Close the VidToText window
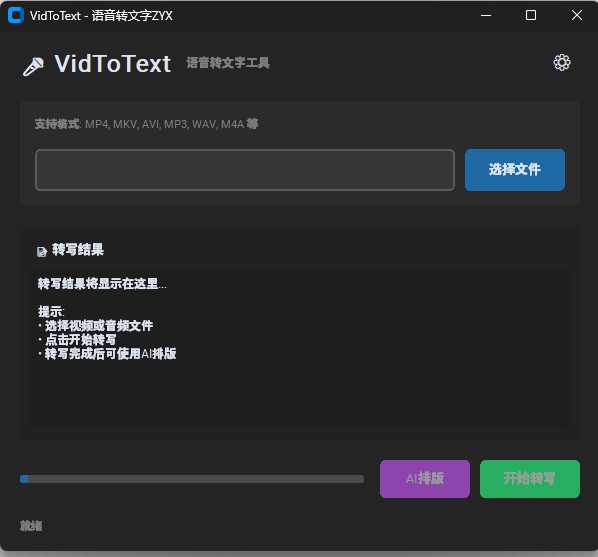The image size is (598, 557). point(577,15)
